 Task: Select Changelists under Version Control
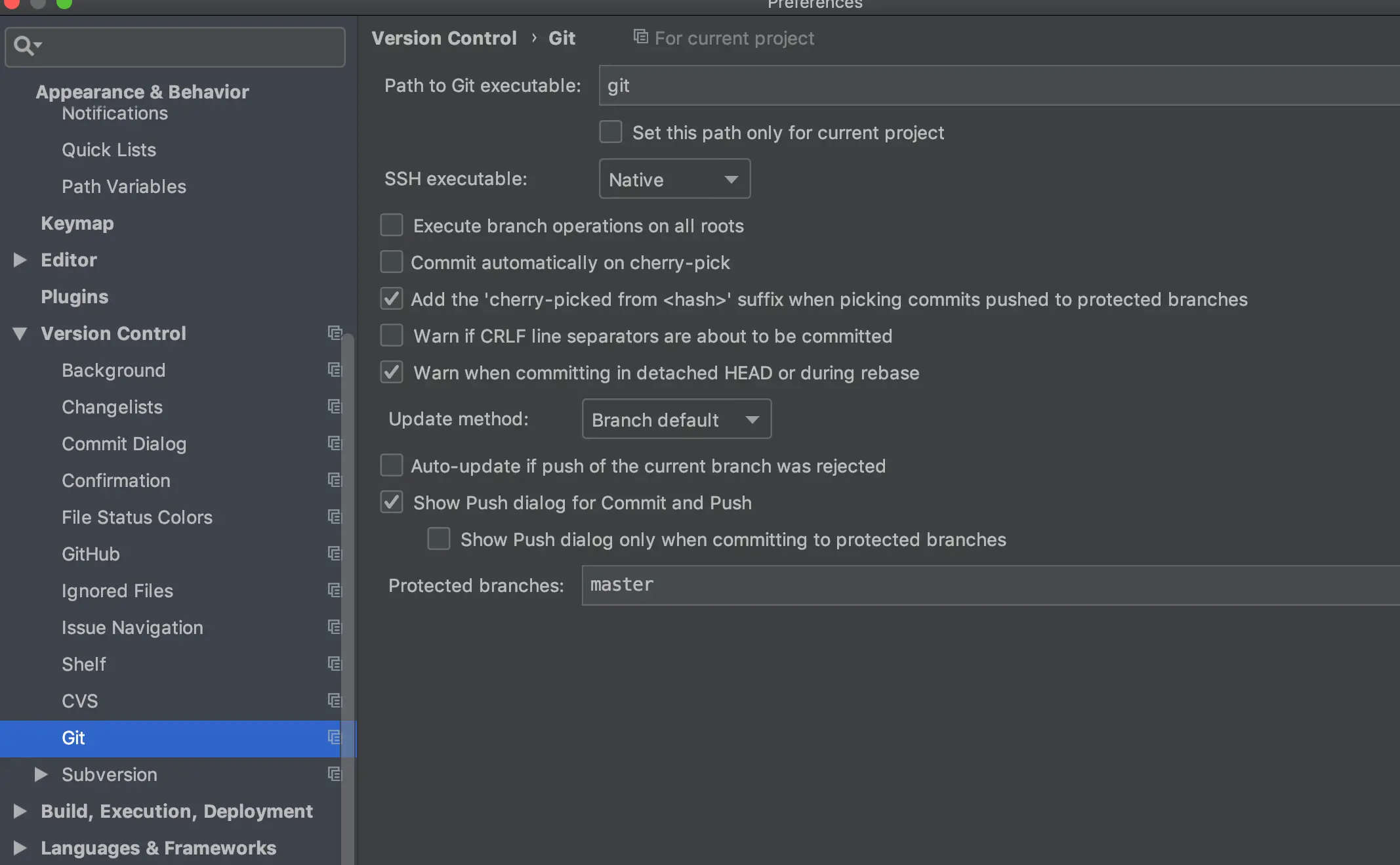(112, 407)
